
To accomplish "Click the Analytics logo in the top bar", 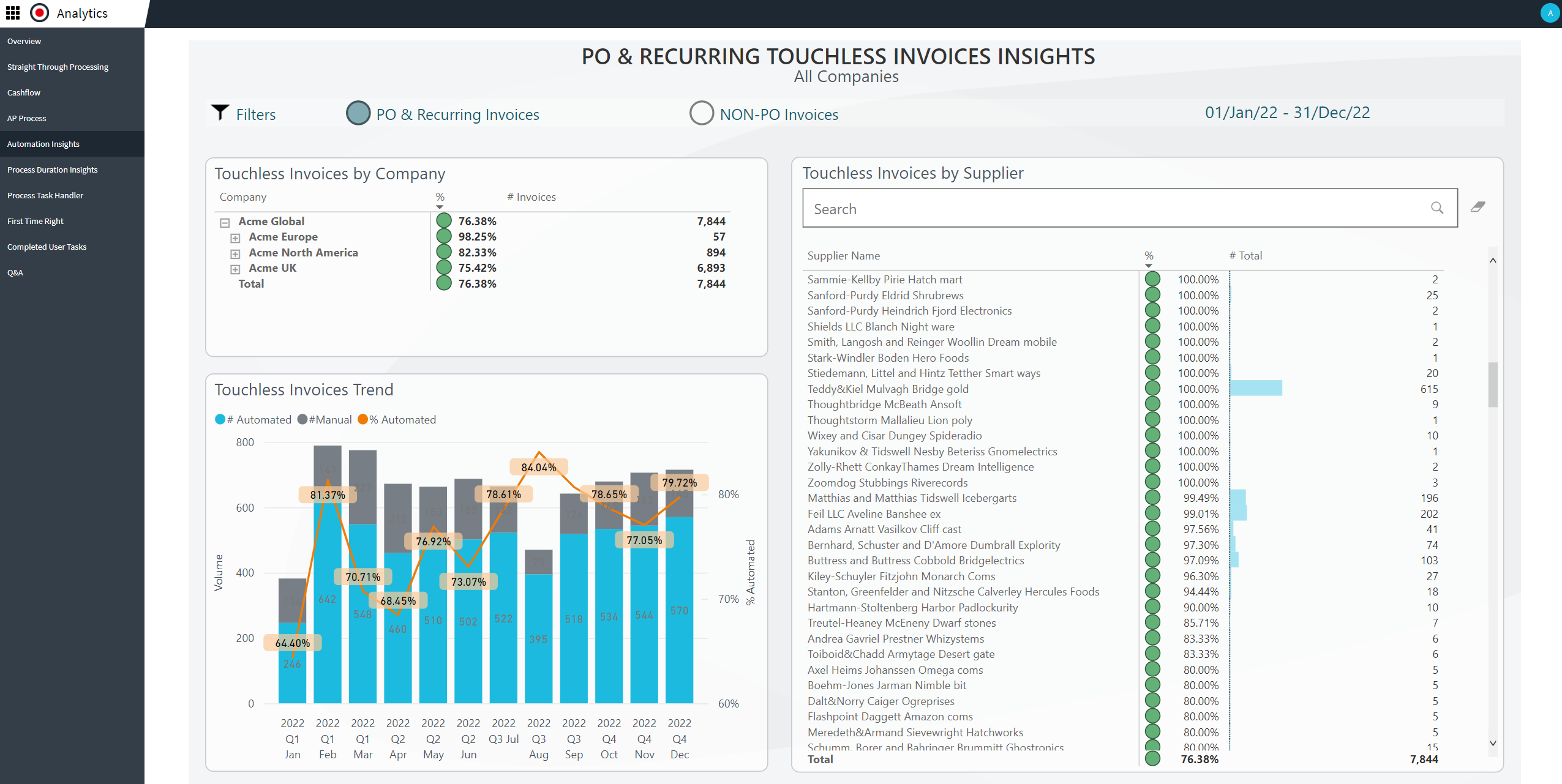I will [x=40, y=12].
